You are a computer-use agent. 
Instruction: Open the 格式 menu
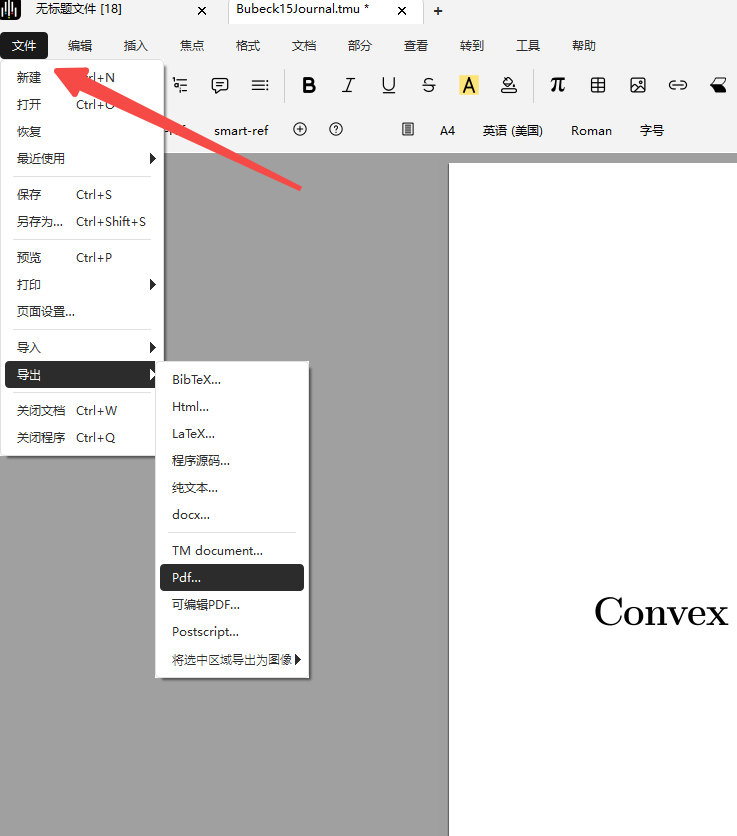[247, 46]
